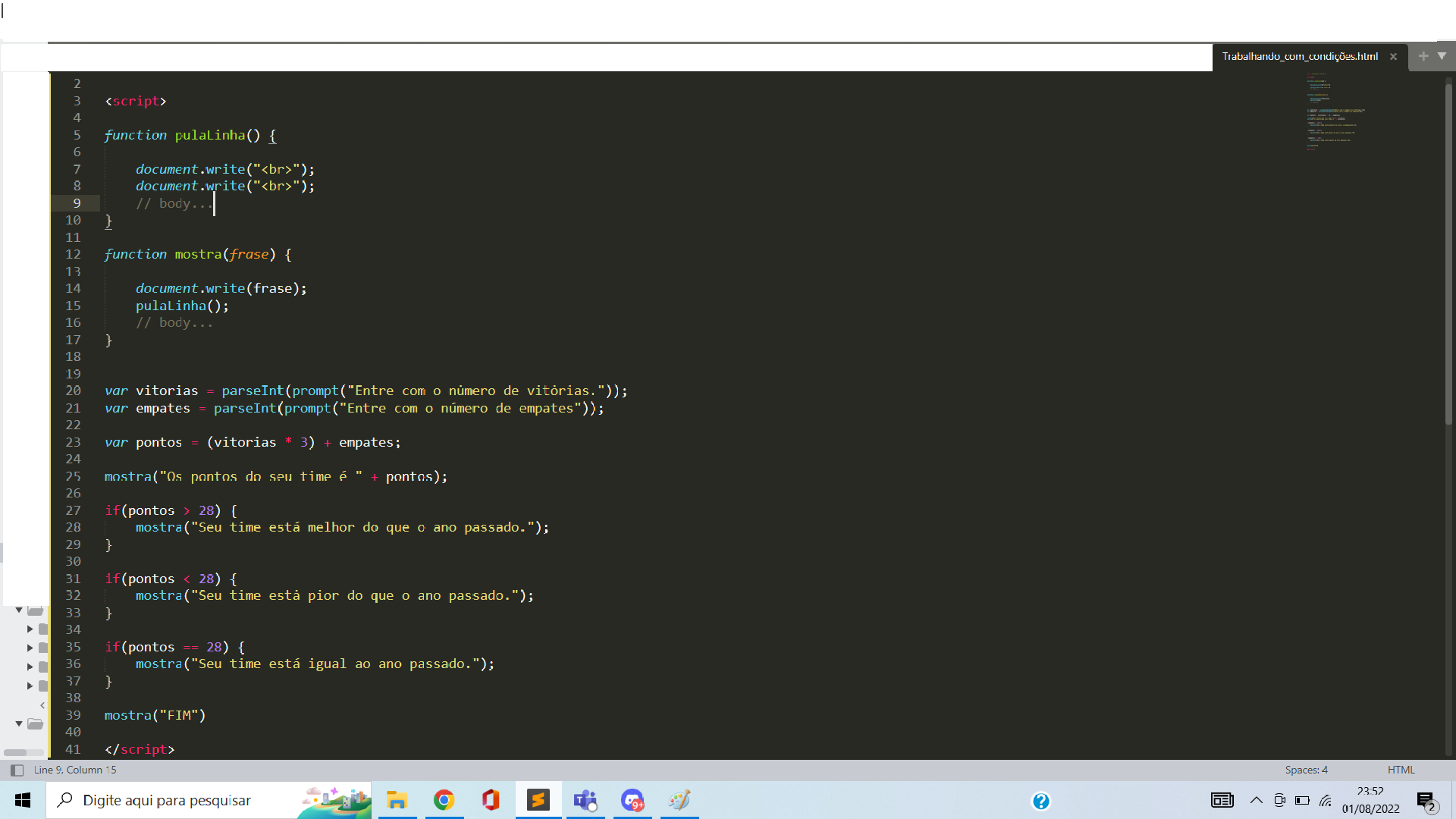The height and width of the screenshot is (819, 1456).
Task: Open the news and interests taskbar icon
Action: click(x=1222, y=800)
